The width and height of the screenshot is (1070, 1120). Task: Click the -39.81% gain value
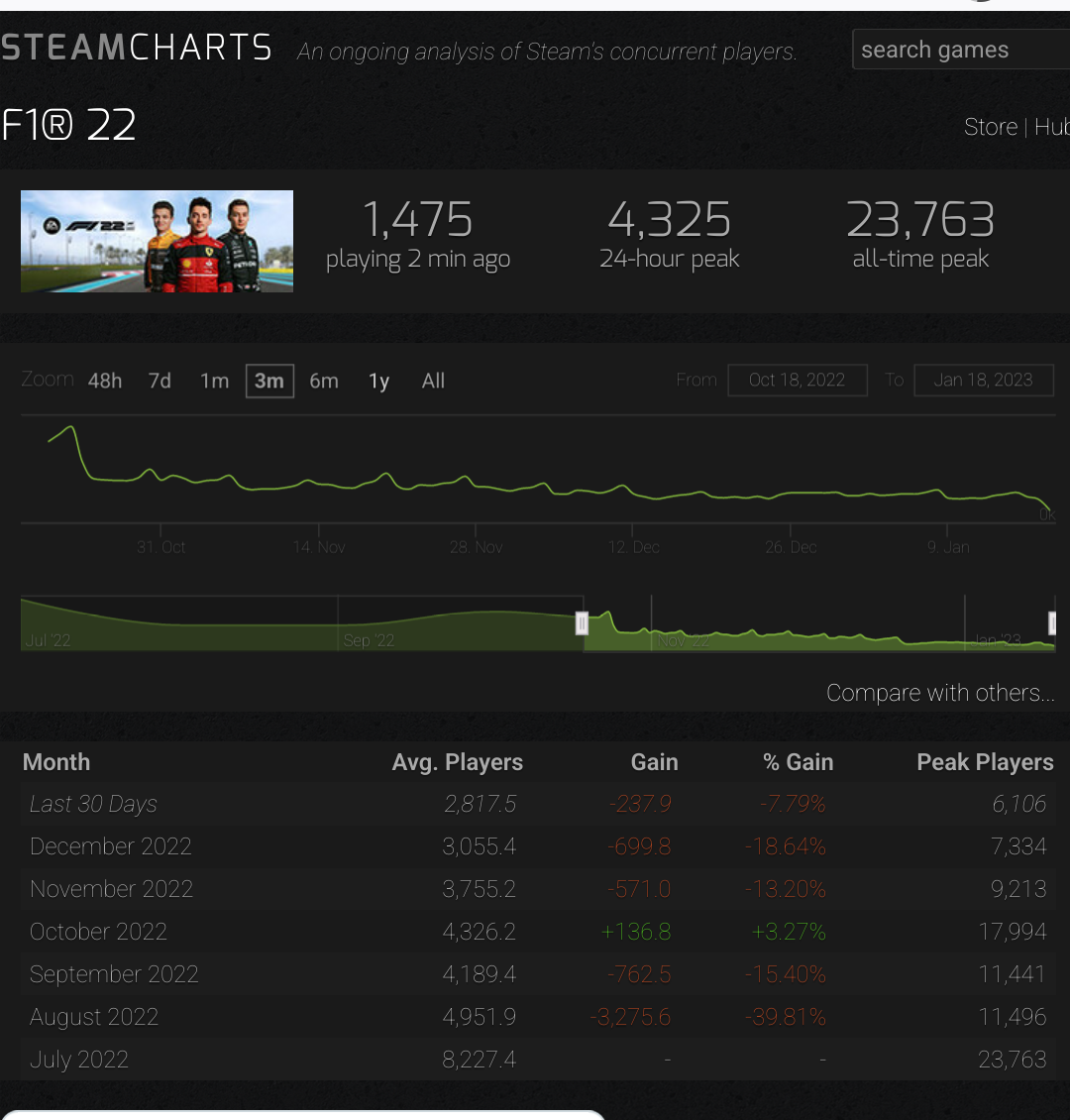point(786,1017)
